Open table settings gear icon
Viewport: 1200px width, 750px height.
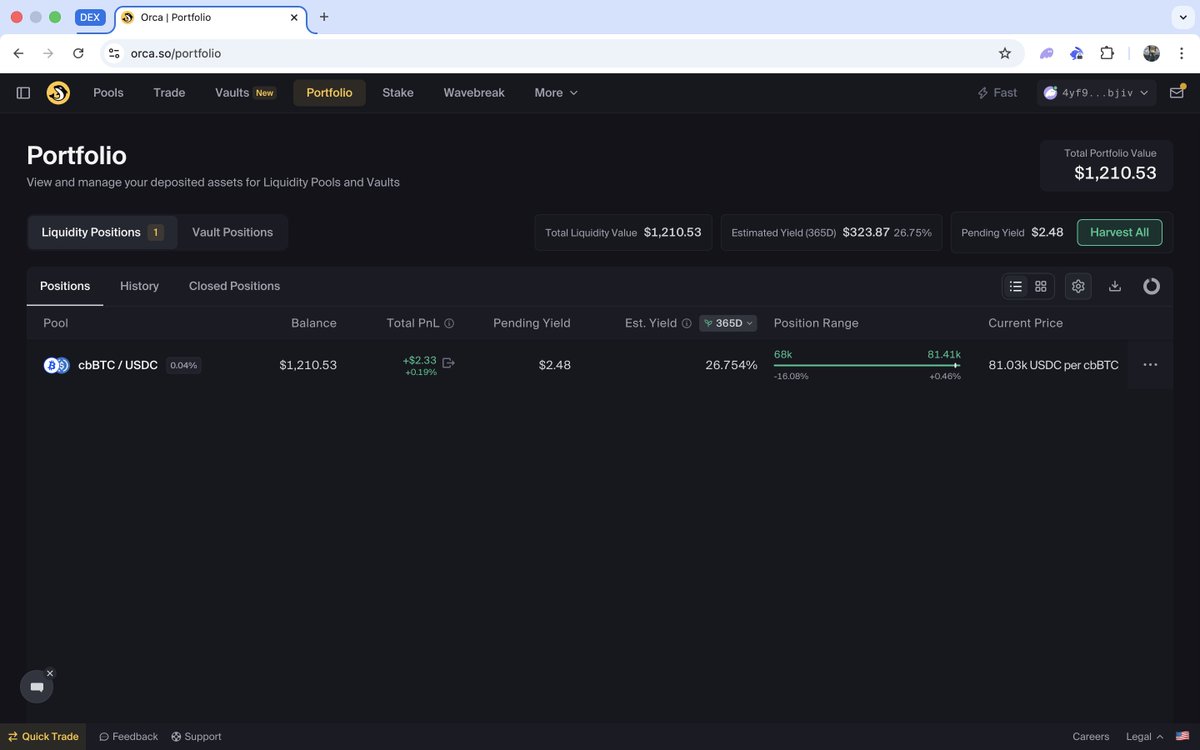(1078, 286)
